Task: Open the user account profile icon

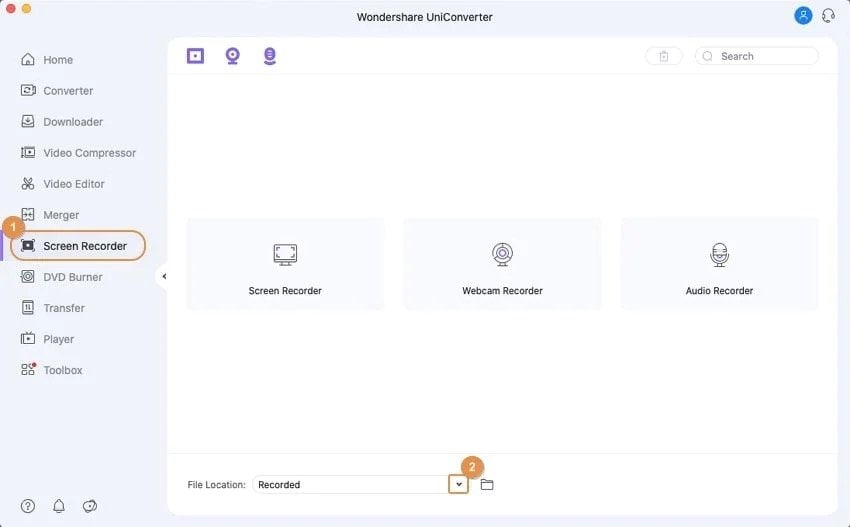Action: click(803, 15)
